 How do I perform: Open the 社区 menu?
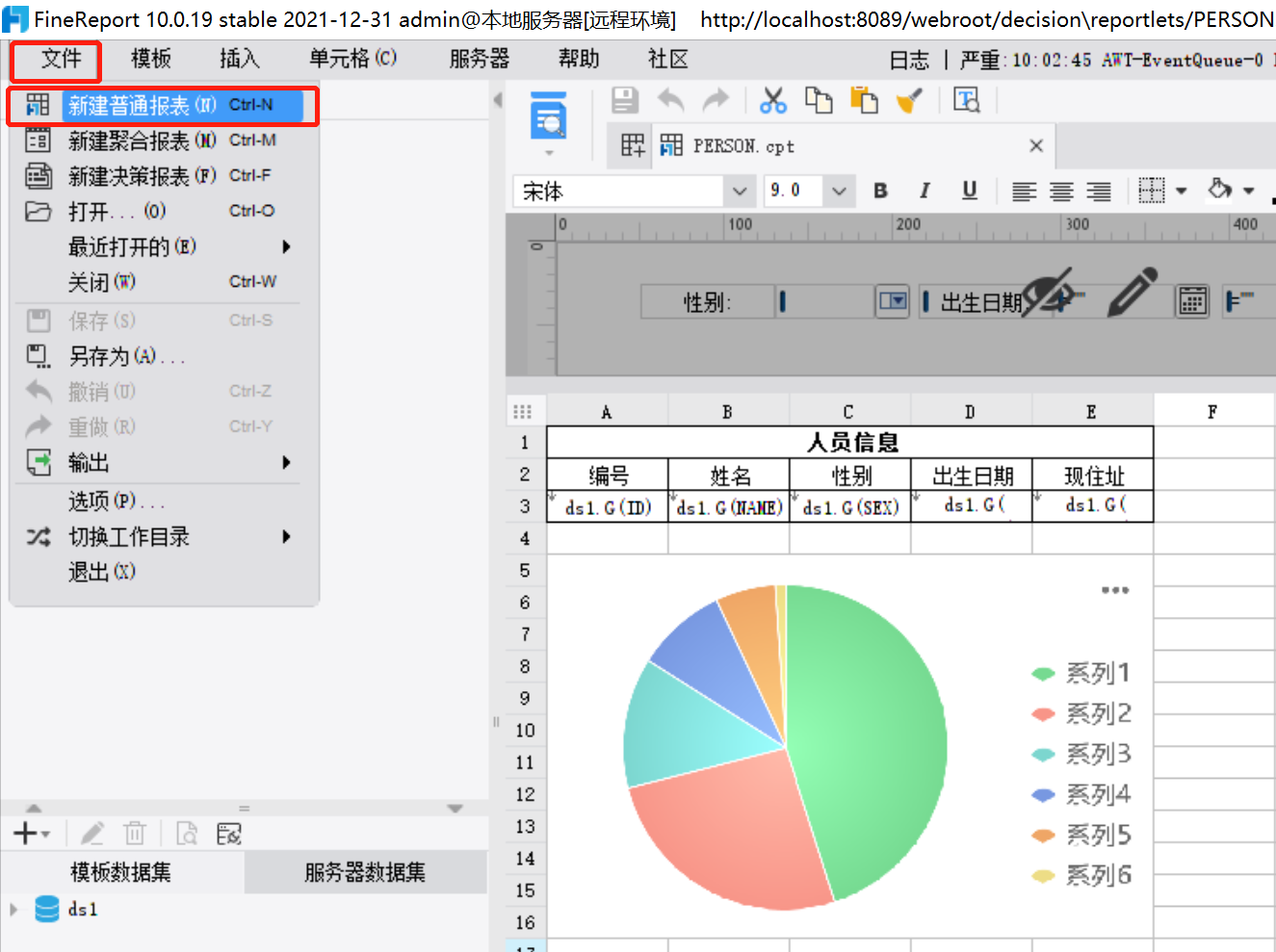[667, 60]
